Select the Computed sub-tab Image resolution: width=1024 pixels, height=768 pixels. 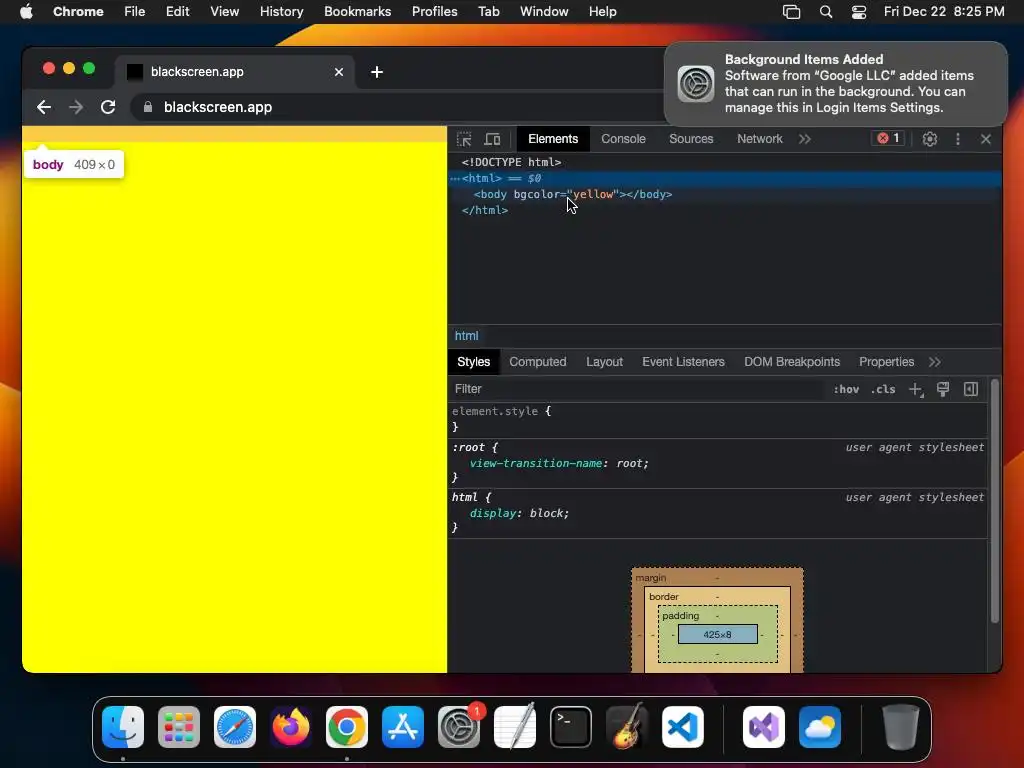pos(537,362)
